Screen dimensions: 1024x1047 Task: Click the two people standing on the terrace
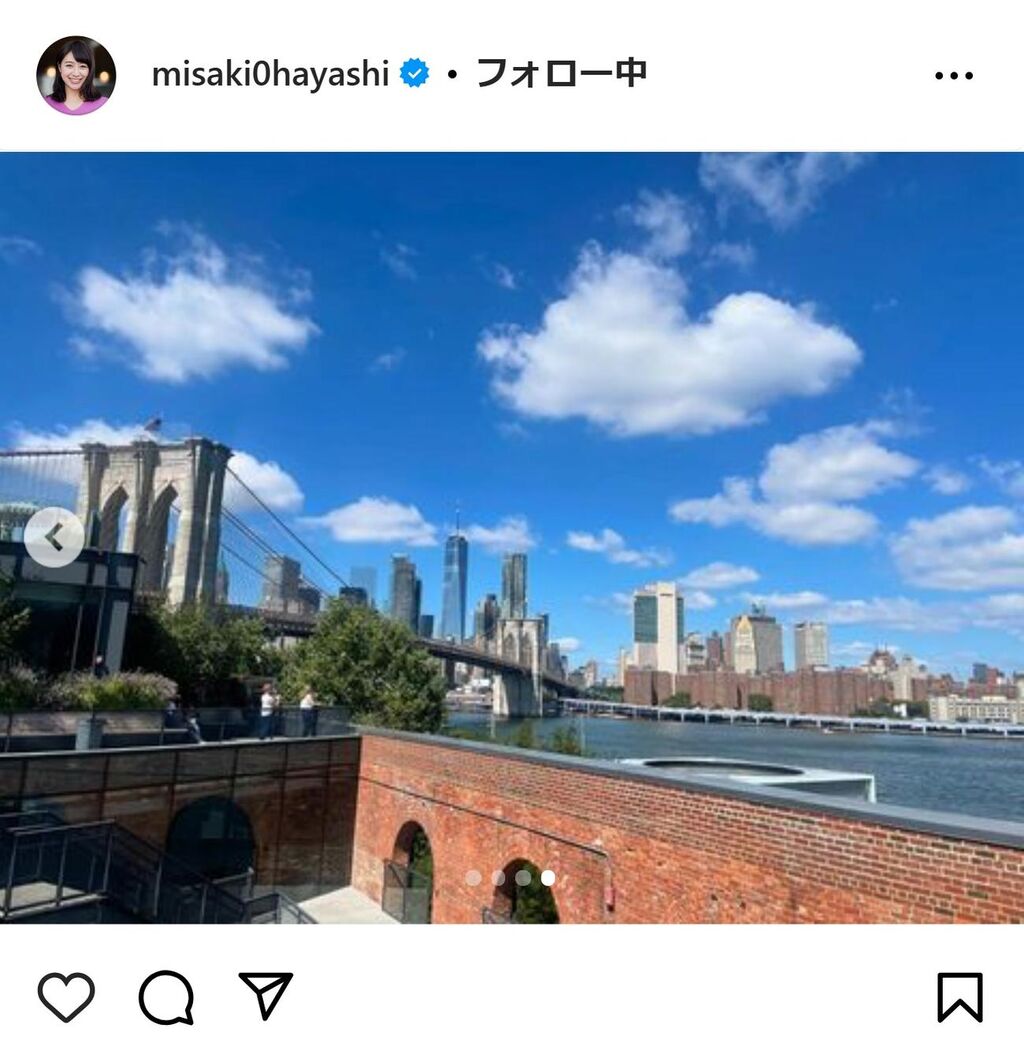click(287, 712)
